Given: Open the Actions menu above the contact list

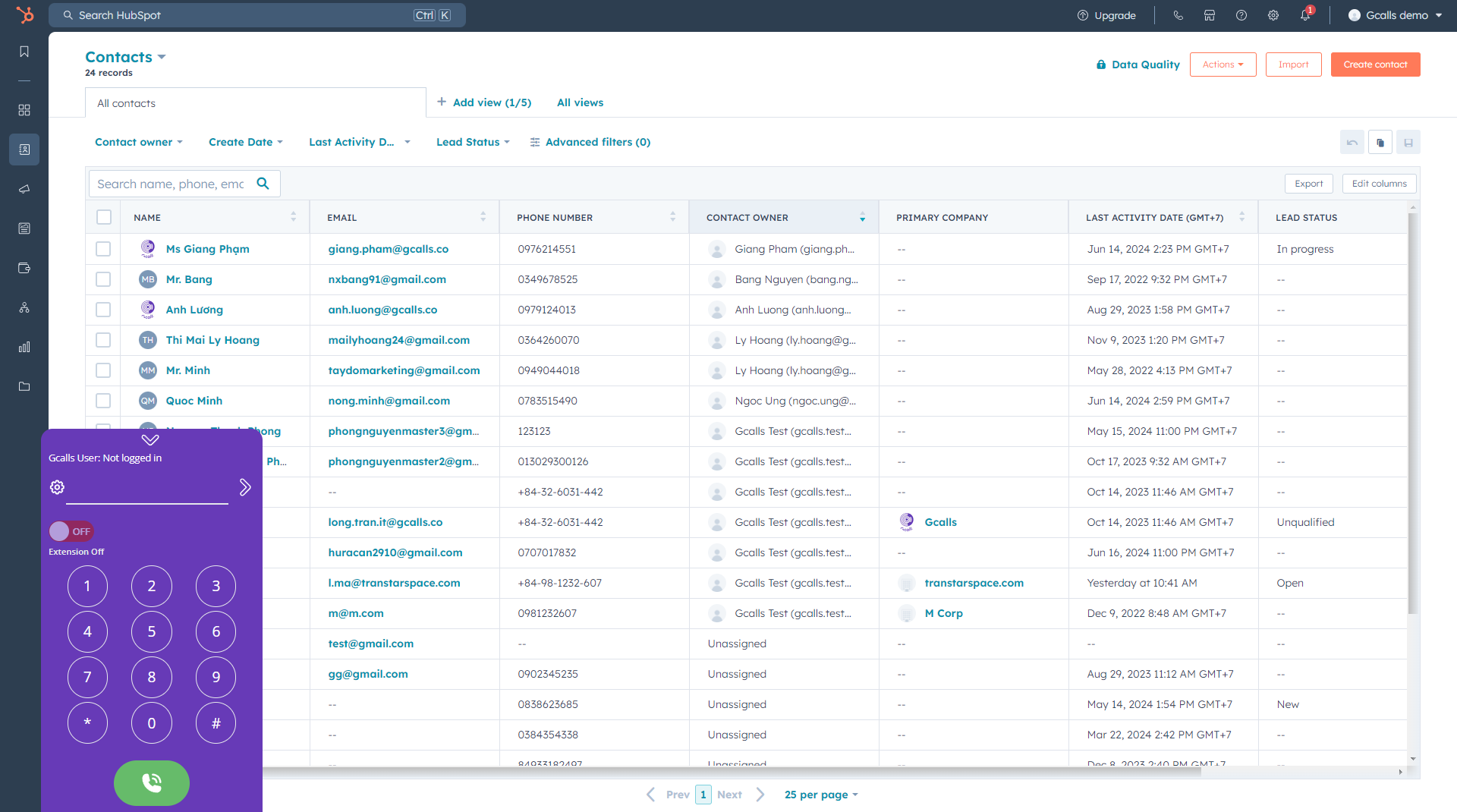Looking at the screenshot, I should (1222, 65).
